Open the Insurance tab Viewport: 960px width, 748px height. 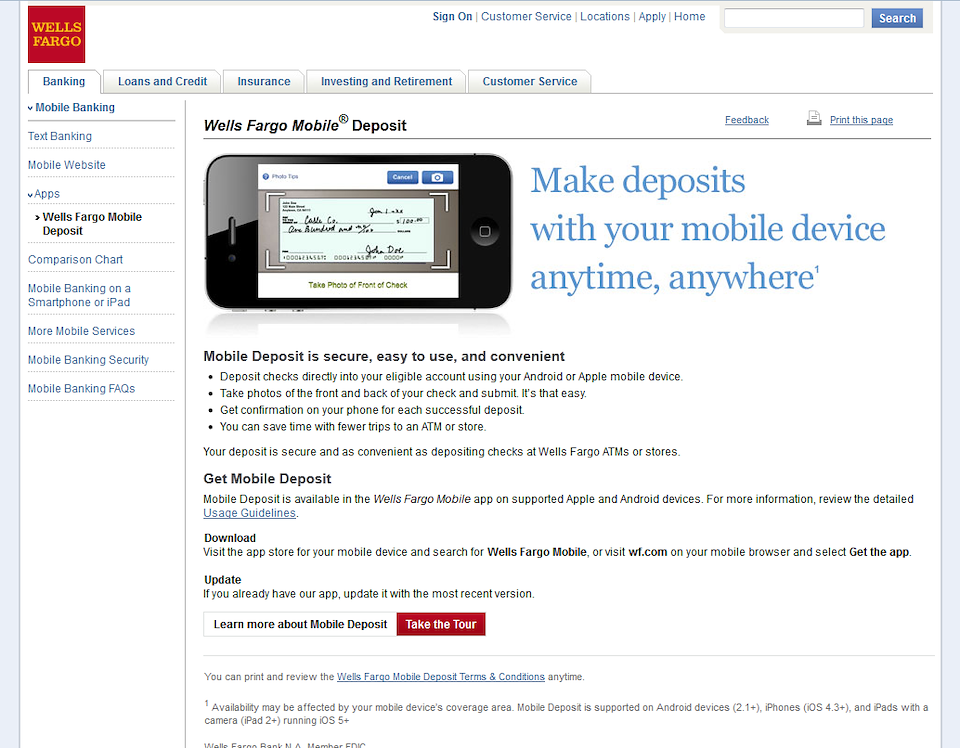pos(264,81)
